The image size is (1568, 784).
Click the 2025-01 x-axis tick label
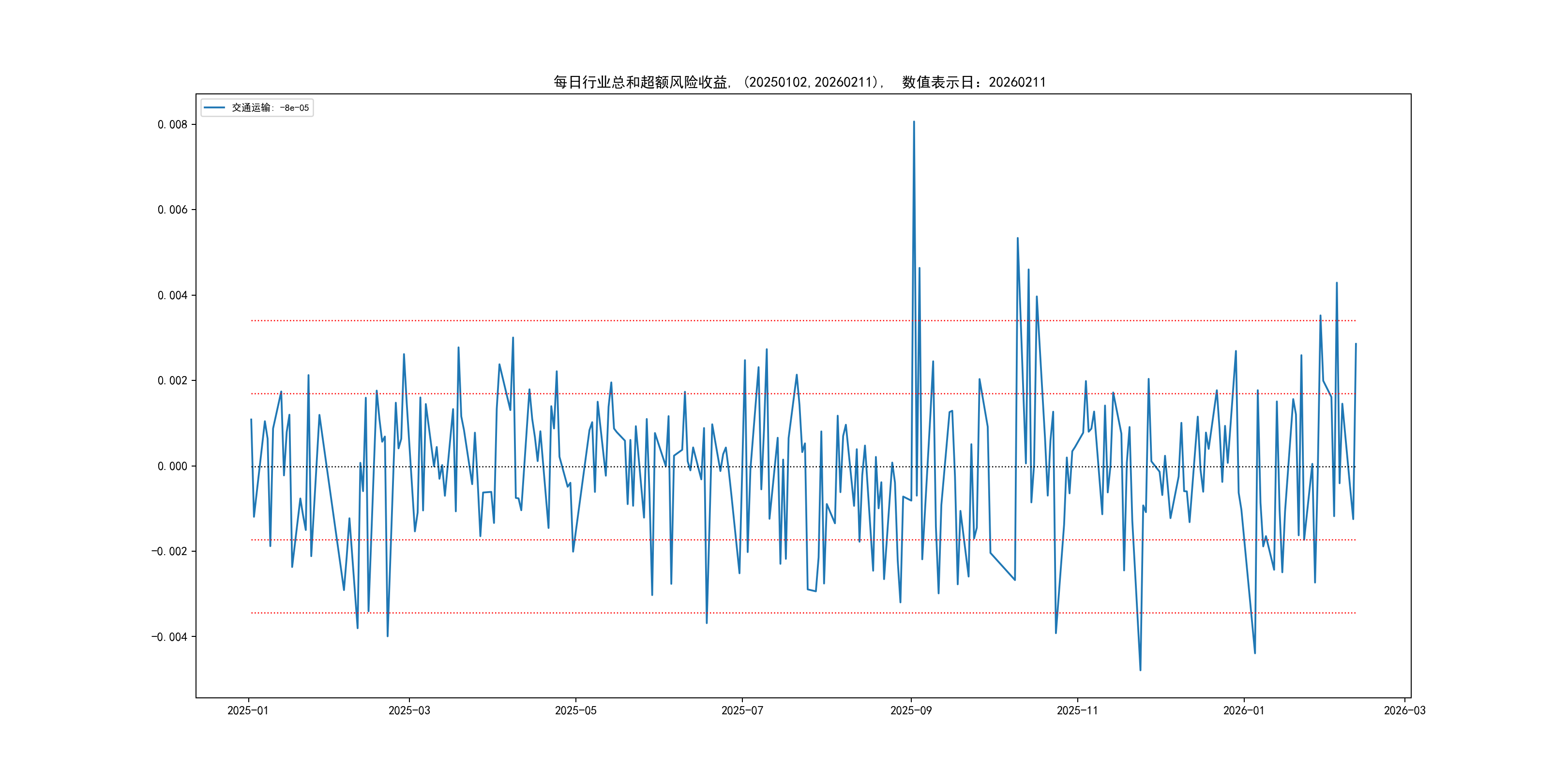248,710
